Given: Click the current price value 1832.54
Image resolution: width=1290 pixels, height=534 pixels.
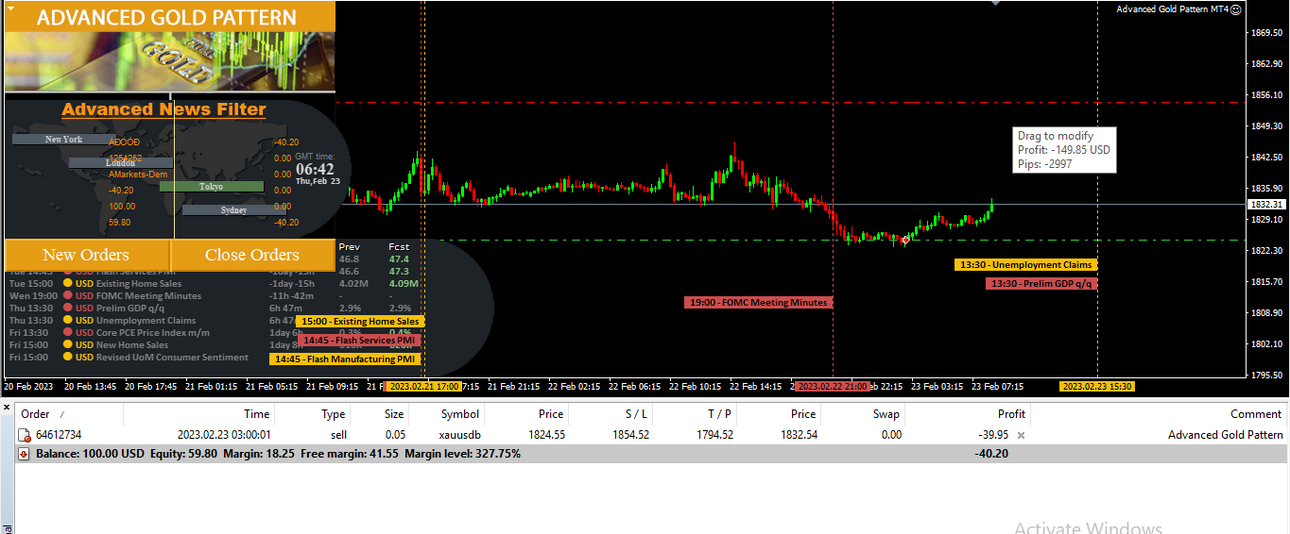Looking at the screenshot, I should [798, 435].
